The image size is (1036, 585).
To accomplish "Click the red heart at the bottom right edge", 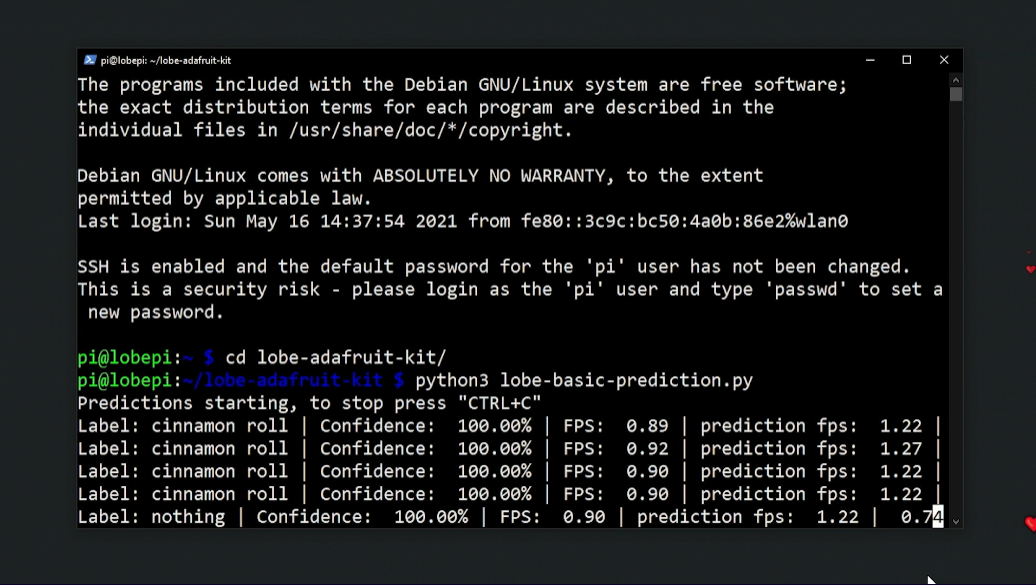I will click(1030, 524).
